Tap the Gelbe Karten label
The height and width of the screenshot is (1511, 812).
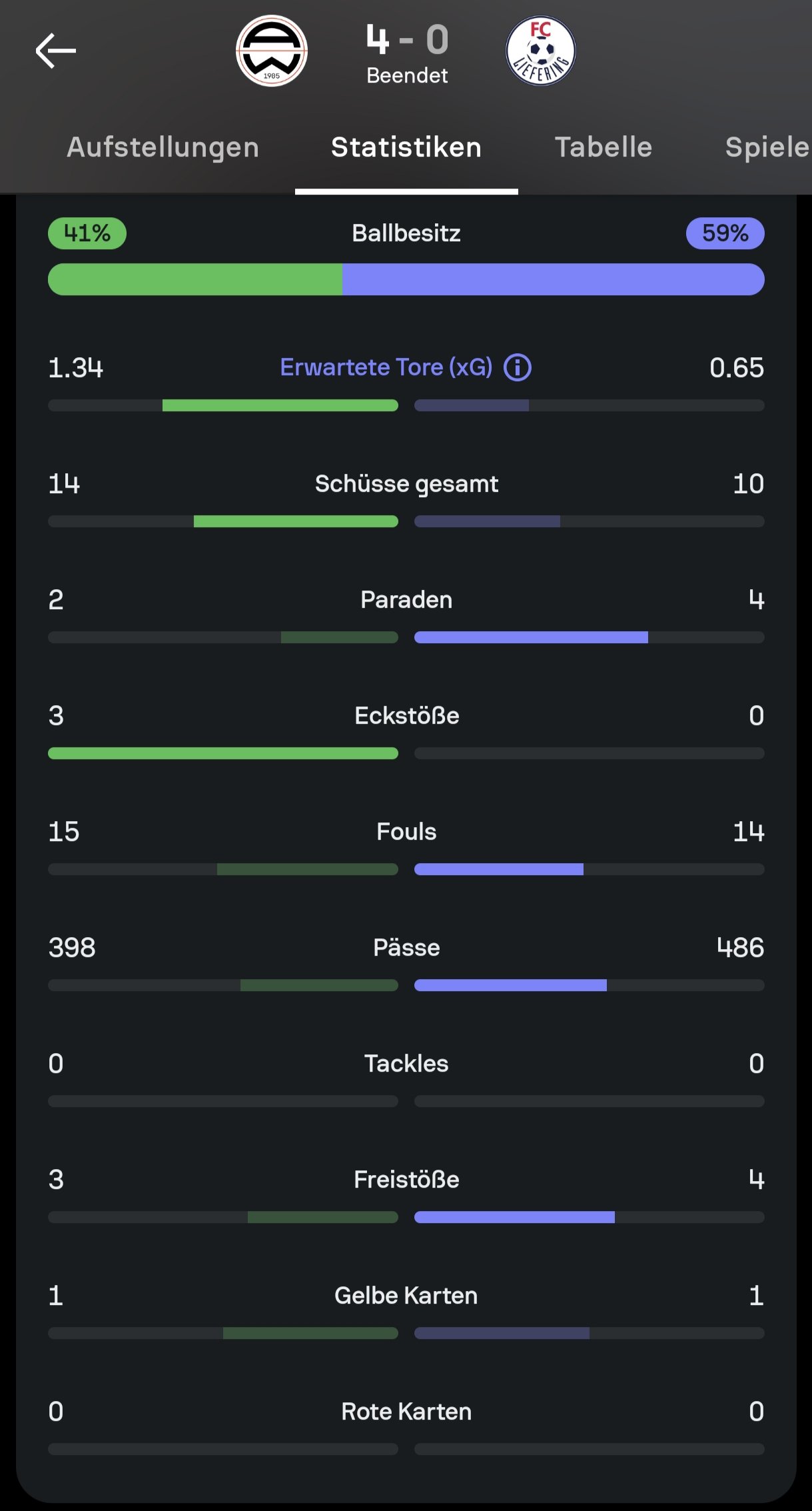point(406,1296)
